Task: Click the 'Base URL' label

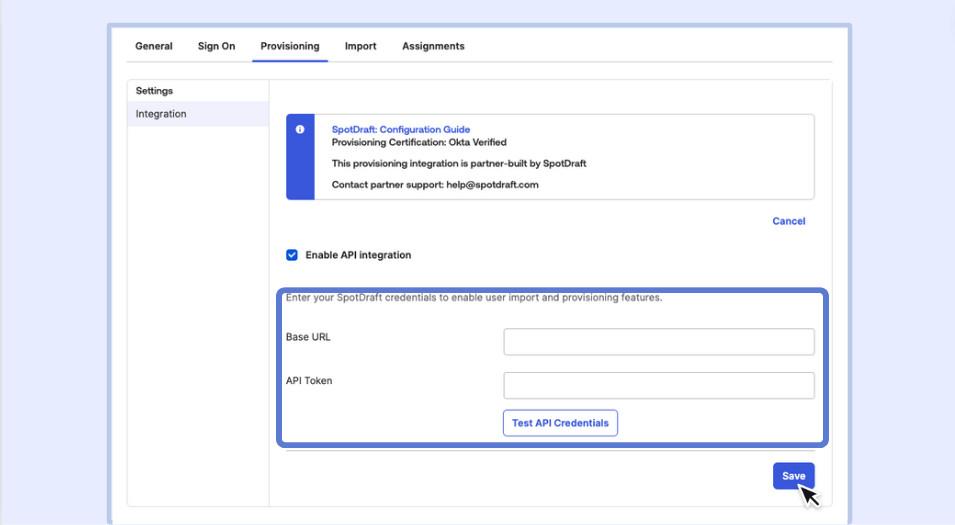Action: 308,337
